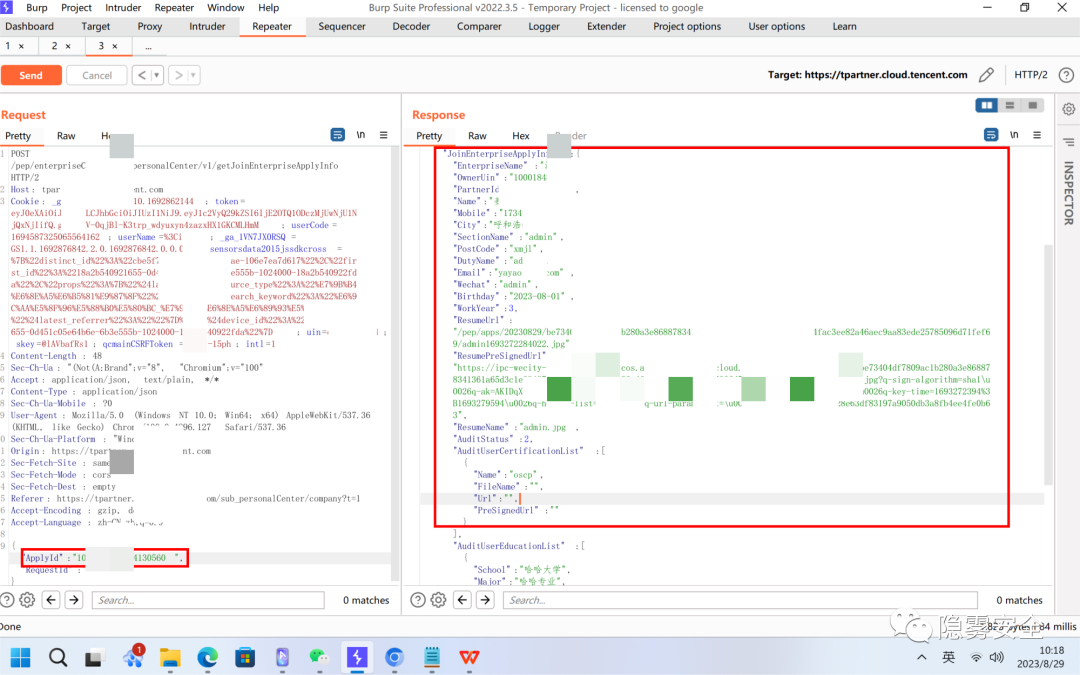Viewport: 1080px width, 675px height.
Task: Switch response view to Hex
Action: click(521, 136)
